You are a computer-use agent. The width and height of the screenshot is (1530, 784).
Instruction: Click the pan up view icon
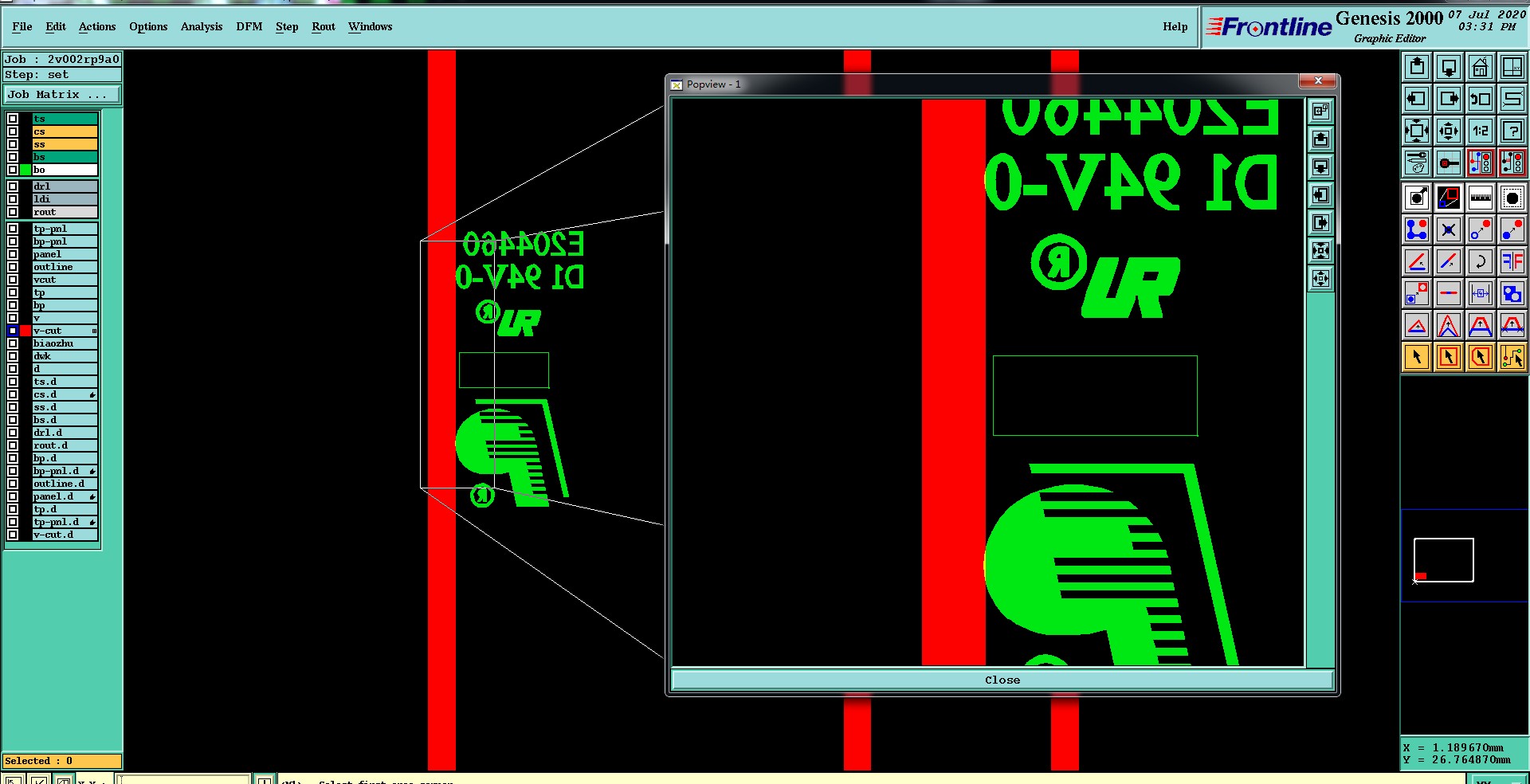[1417, 67]
